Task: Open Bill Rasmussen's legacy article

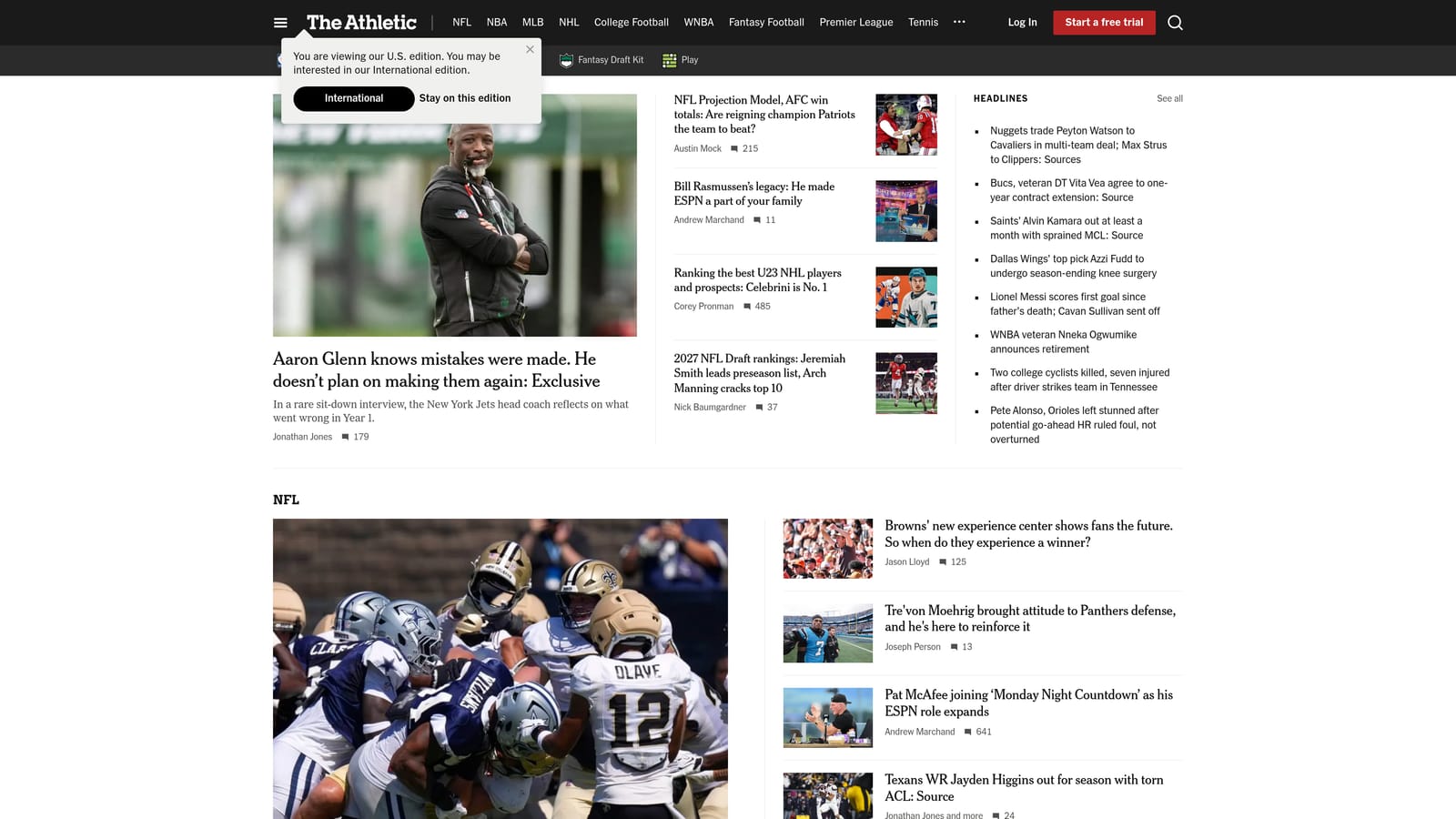Action: click(x=754, y=194)
